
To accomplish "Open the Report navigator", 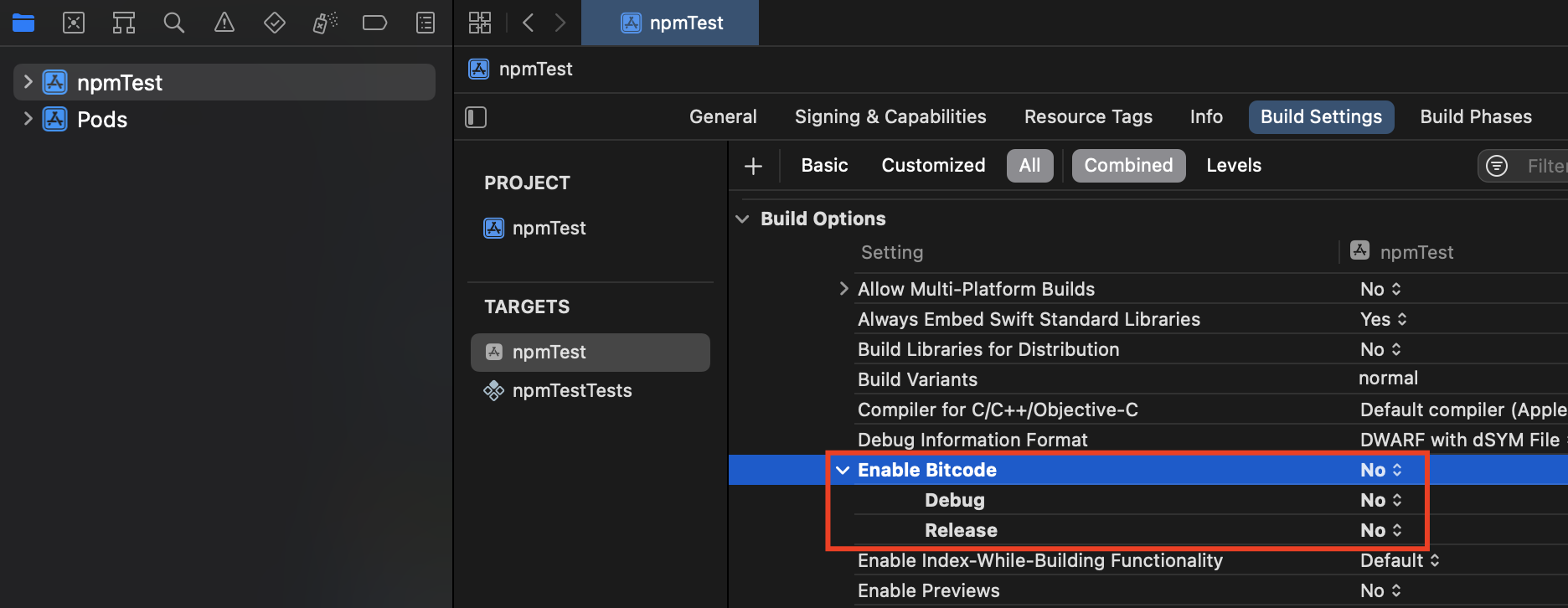I will pyautogui.click(x=426, y=23).
